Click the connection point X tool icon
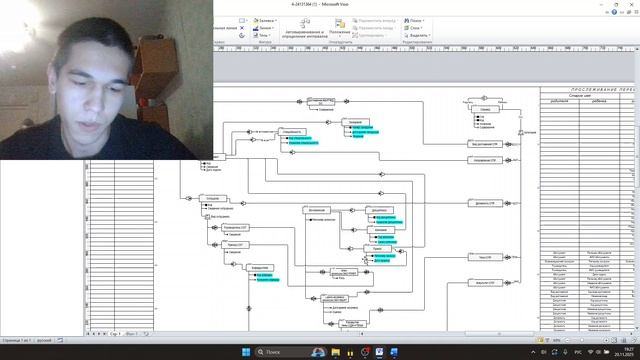 242,28
